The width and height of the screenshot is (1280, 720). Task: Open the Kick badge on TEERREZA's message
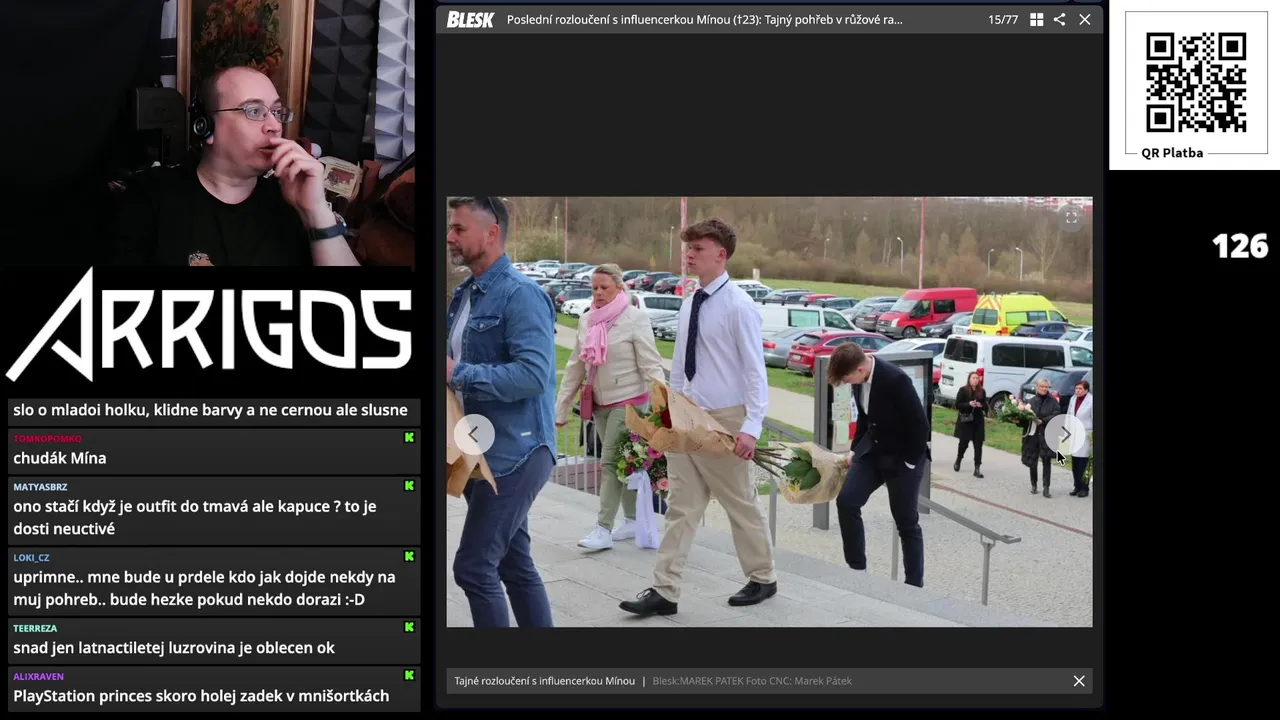coord(409,628)
